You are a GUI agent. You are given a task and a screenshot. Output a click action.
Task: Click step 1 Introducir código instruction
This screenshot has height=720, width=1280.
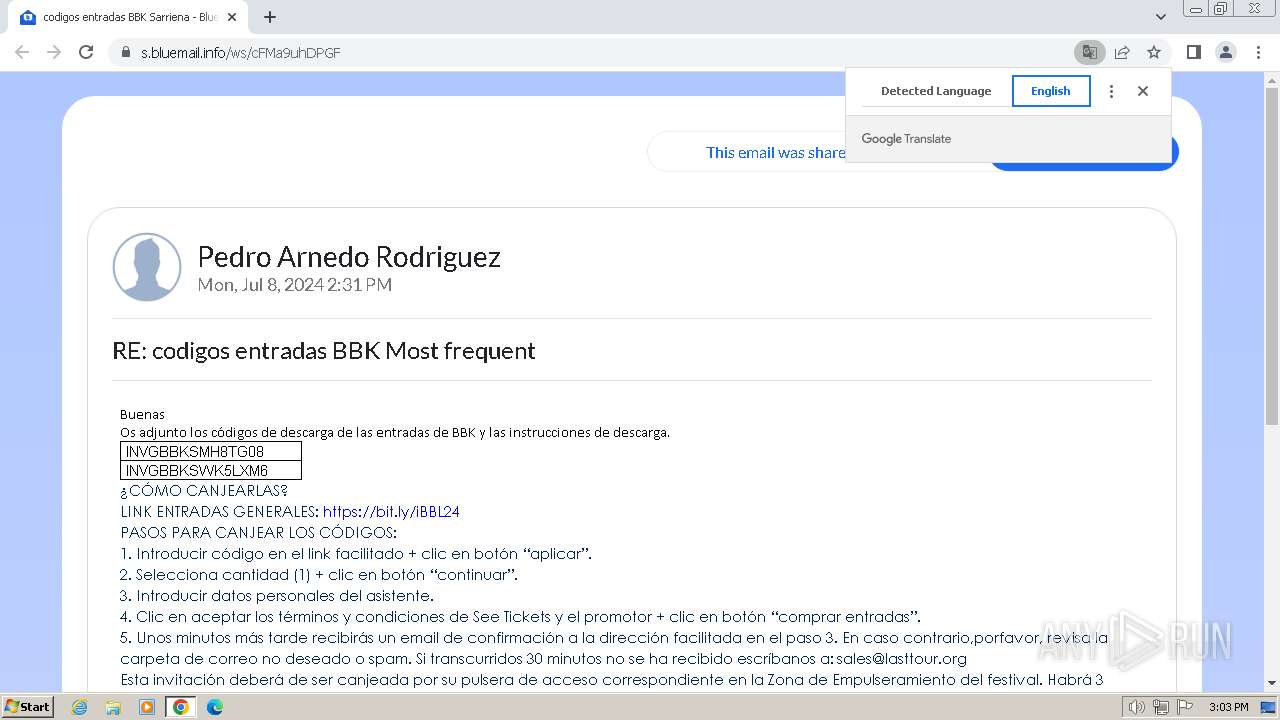click(356, 554)
